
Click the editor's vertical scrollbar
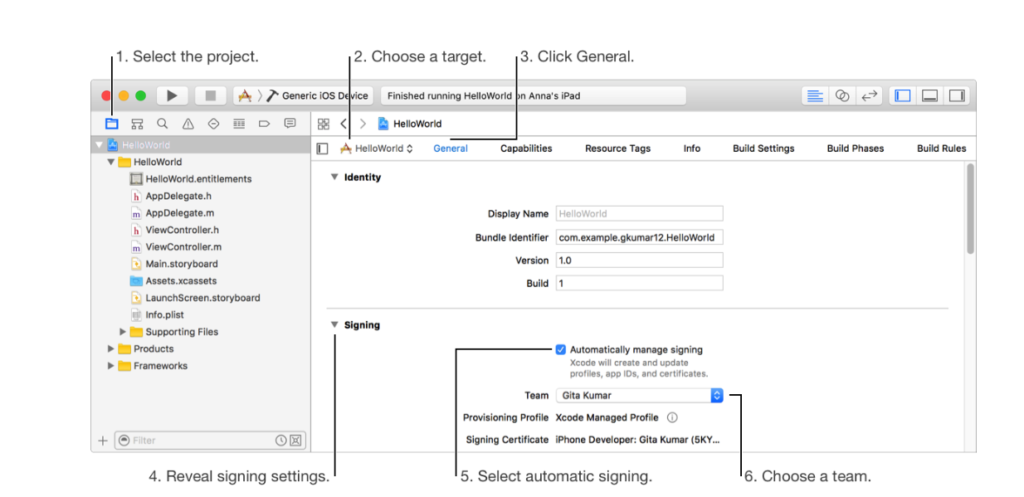970,209
